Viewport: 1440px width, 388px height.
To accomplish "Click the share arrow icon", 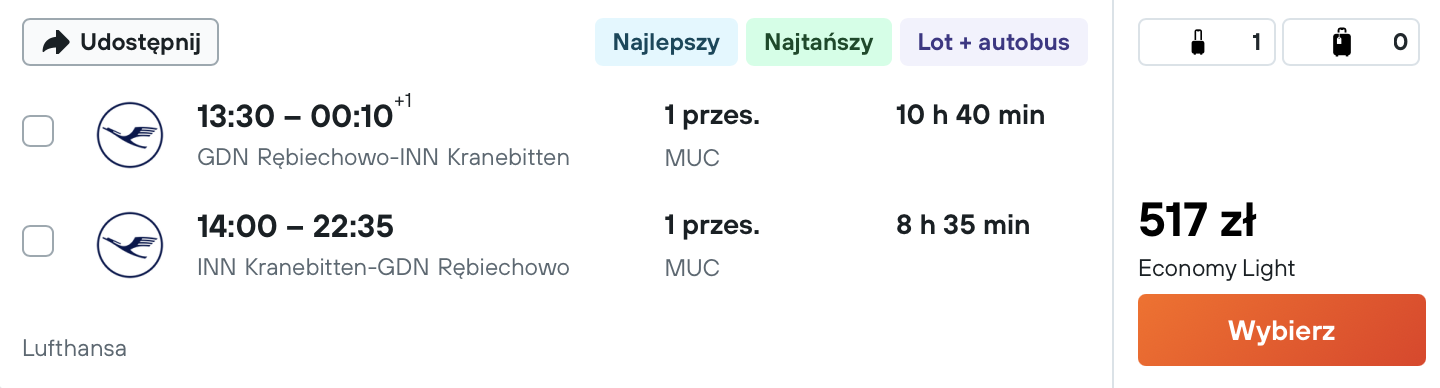I will tap(56, 42).
